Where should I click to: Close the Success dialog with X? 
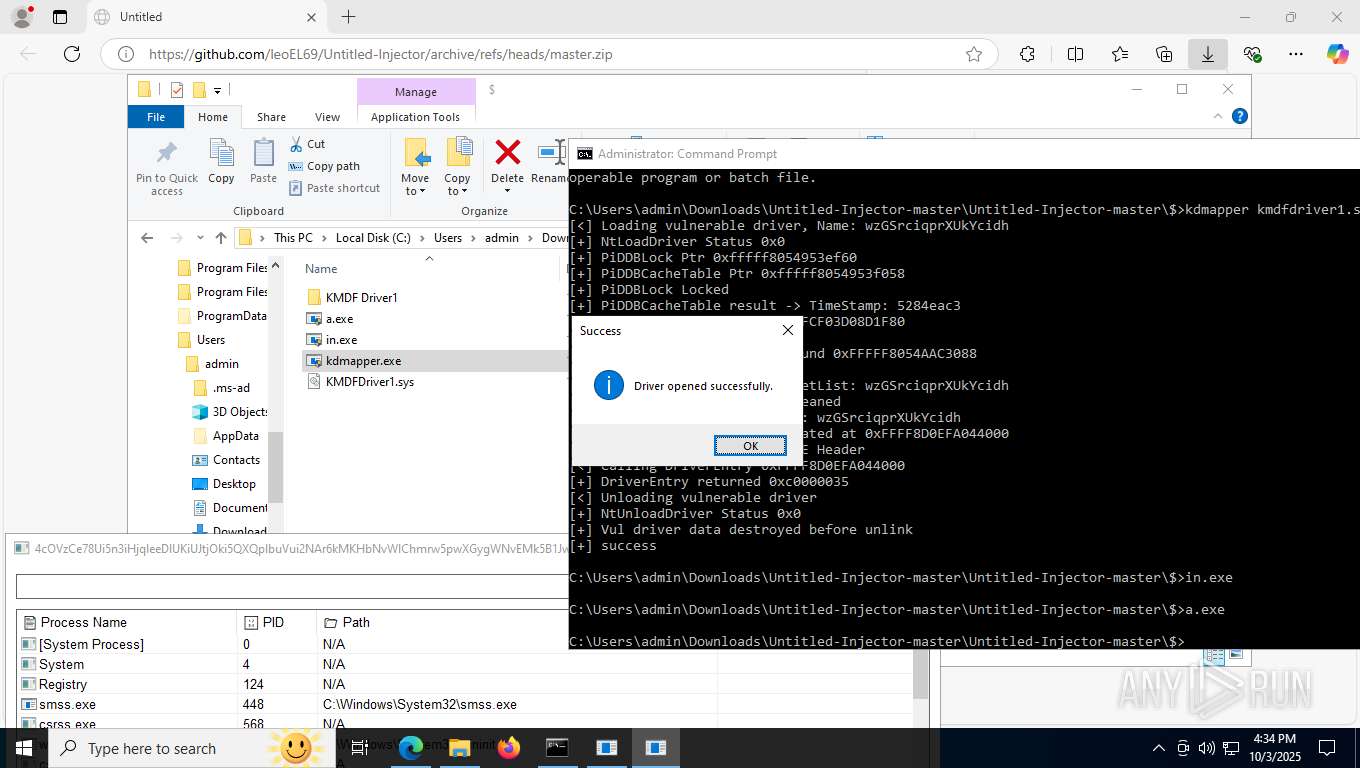click(x=787, y=330)
